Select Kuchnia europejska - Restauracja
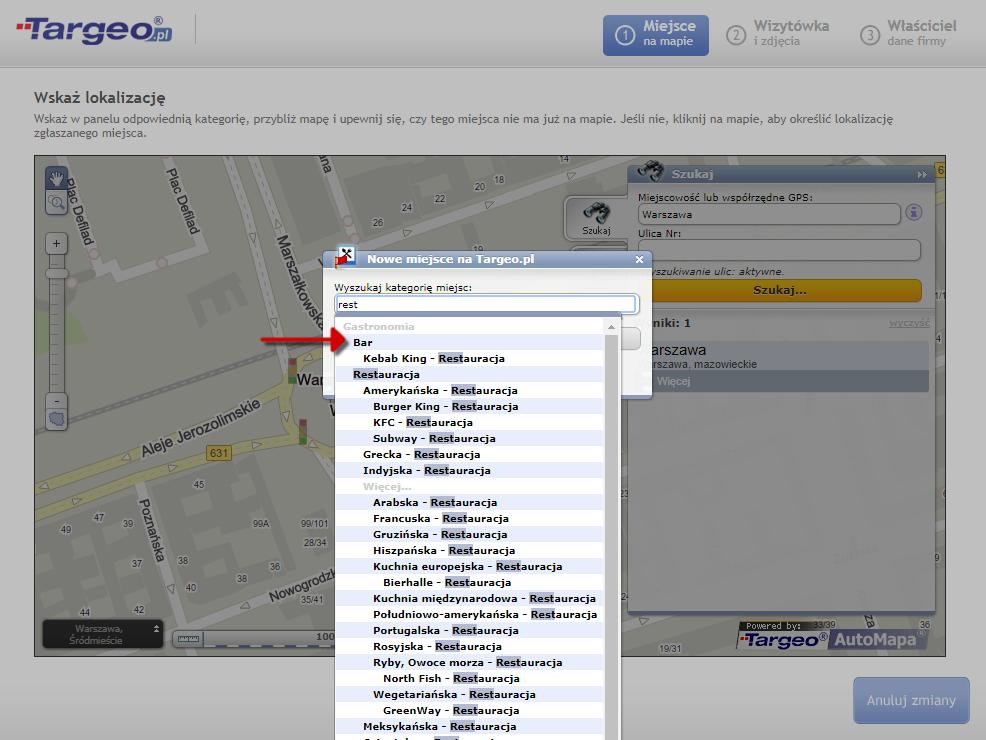 [469, 567]
